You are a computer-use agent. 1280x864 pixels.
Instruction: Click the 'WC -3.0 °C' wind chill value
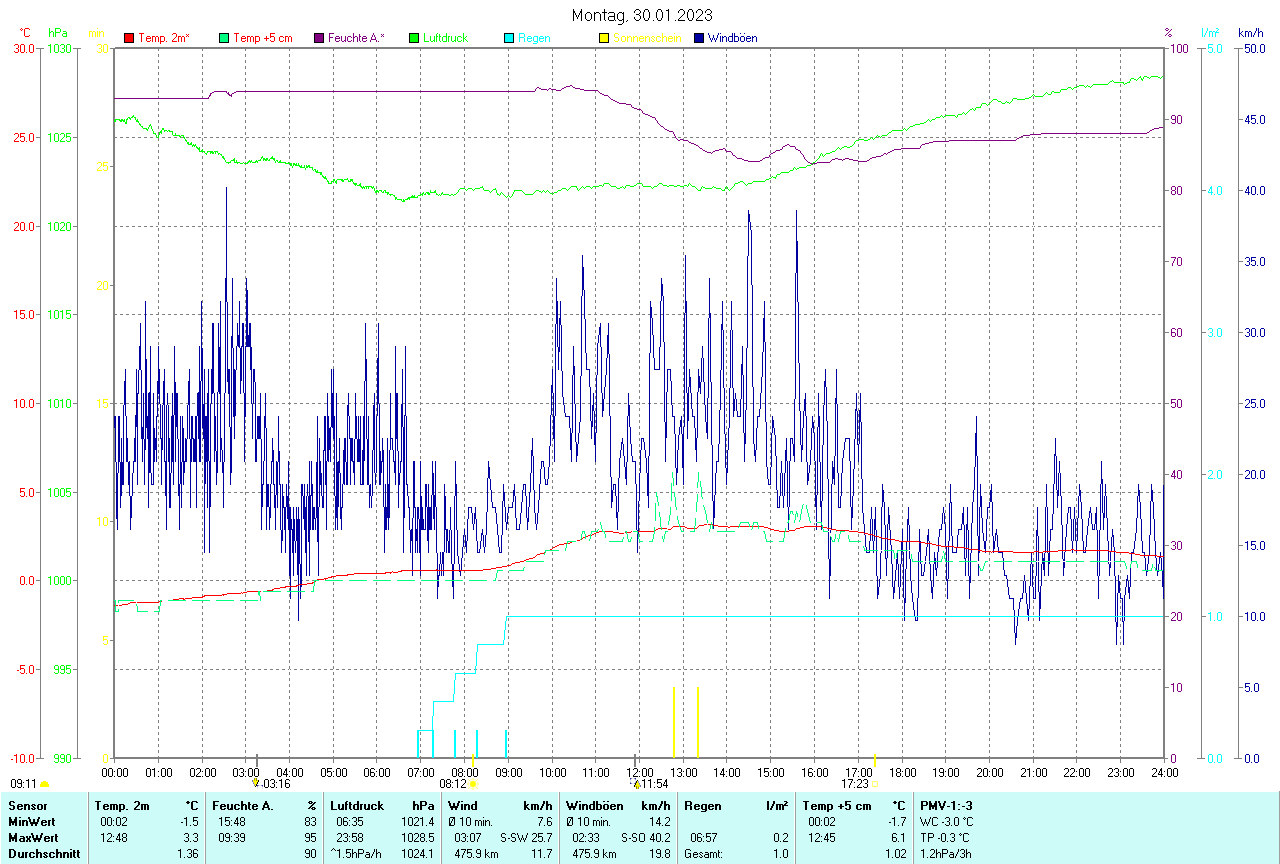[x=946, y=822]
